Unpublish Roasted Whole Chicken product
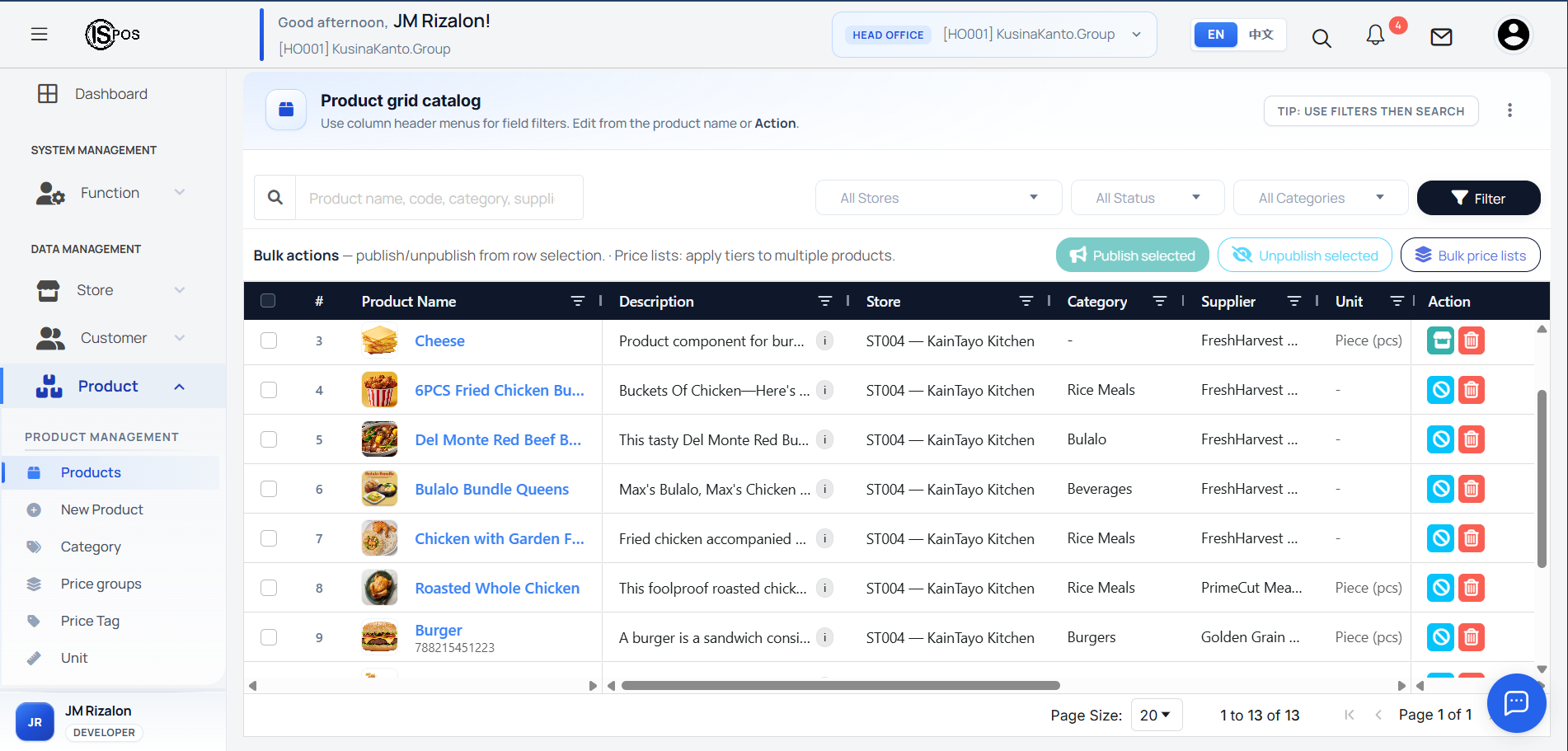Image resolution: width=1568 pixels, height=751 pixels. click(1440, 588)
